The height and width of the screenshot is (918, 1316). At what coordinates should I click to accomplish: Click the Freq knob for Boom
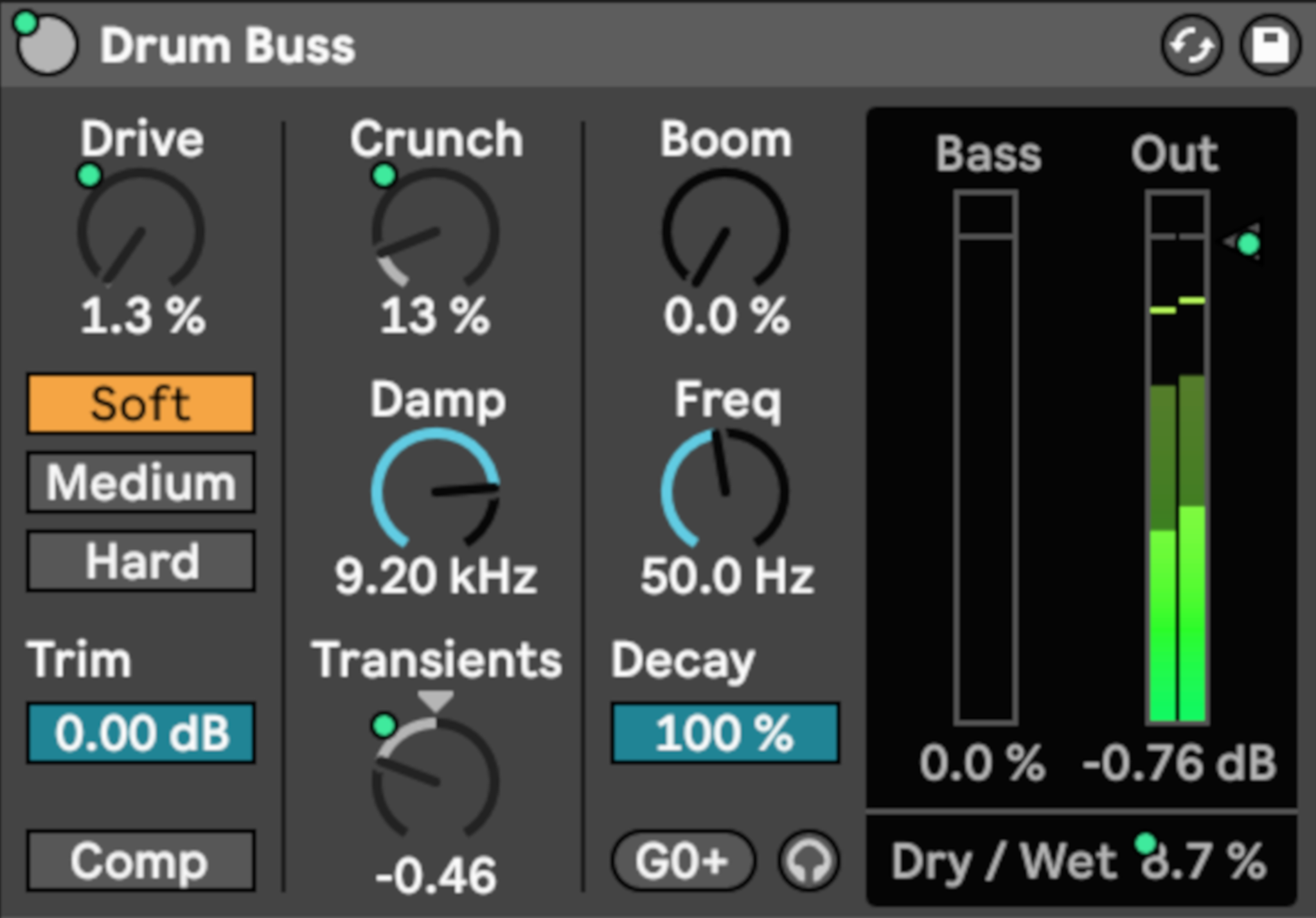(x=725, y=492)
